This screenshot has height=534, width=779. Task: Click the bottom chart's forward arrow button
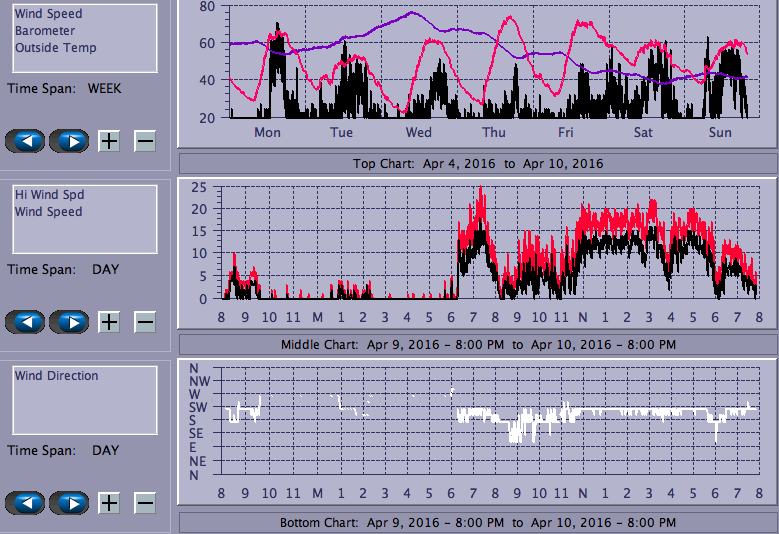(69, 503)
